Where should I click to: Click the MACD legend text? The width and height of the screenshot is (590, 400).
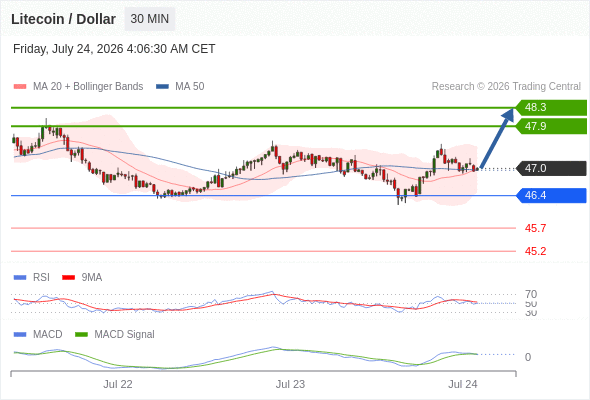pyautogui.click(x=47, y=335)
